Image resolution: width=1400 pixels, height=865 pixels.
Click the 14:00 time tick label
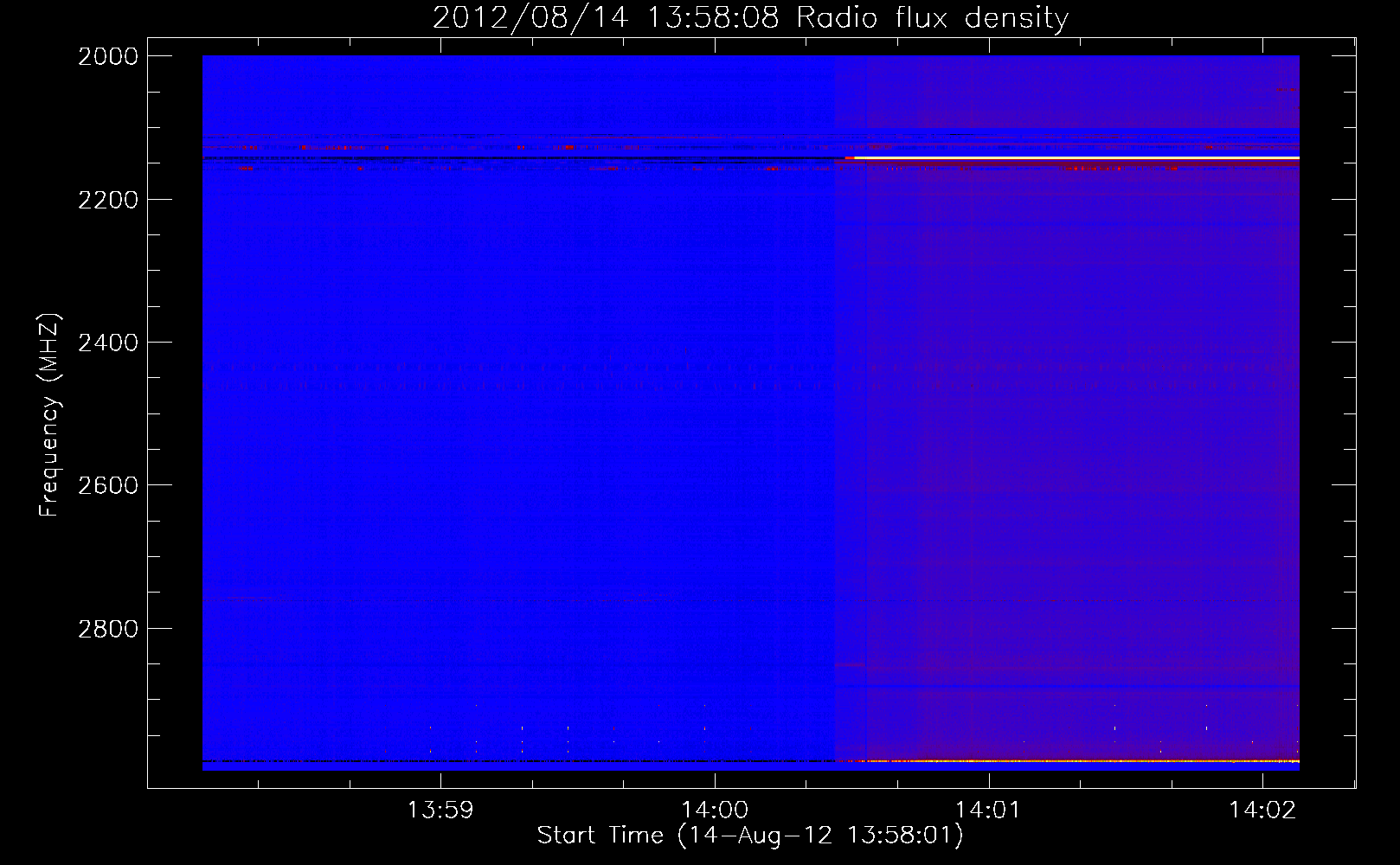pos(715,810)
